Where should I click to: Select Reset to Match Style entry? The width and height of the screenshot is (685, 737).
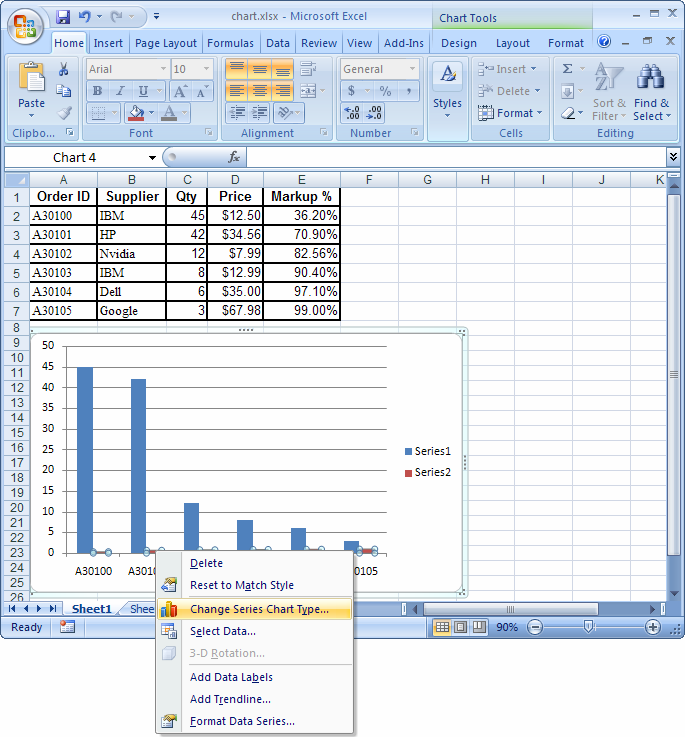(x=254, y=585)
